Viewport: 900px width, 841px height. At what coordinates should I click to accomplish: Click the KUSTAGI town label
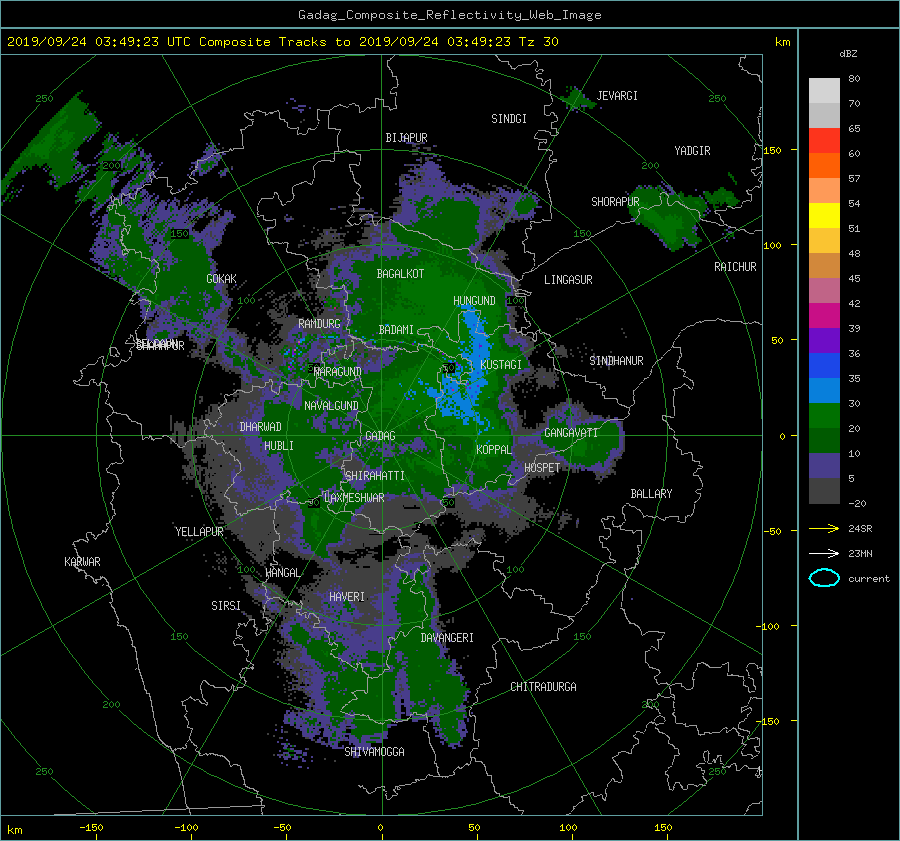(501, 365)
